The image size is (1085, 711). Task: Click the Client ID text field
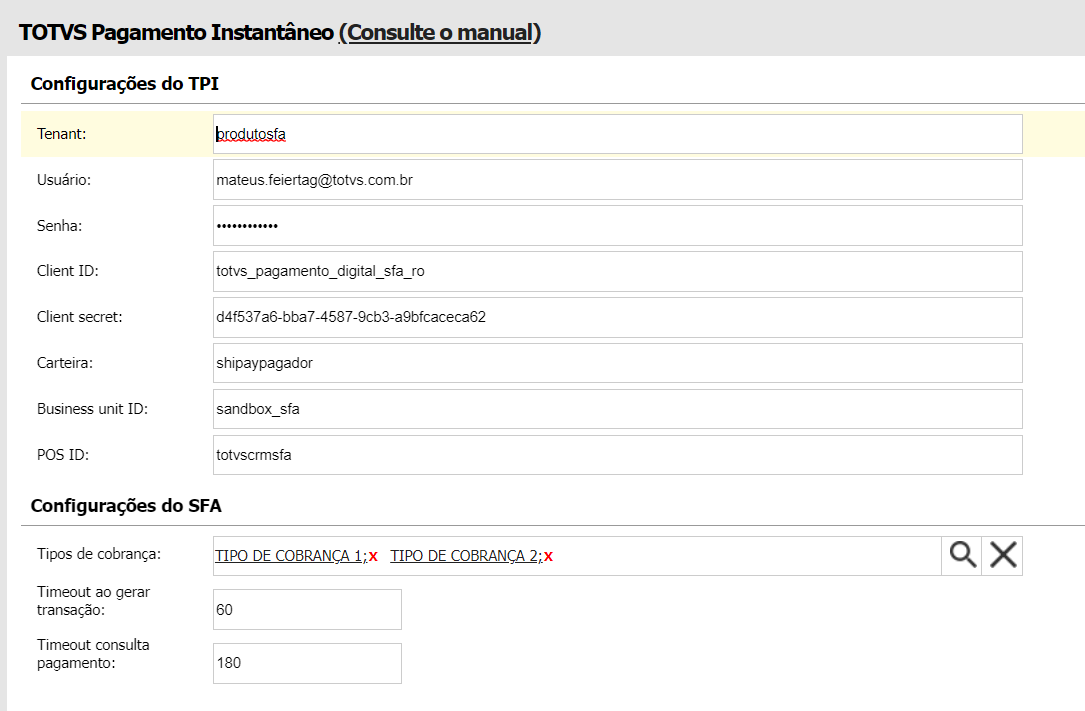click(x=617, y=271)
